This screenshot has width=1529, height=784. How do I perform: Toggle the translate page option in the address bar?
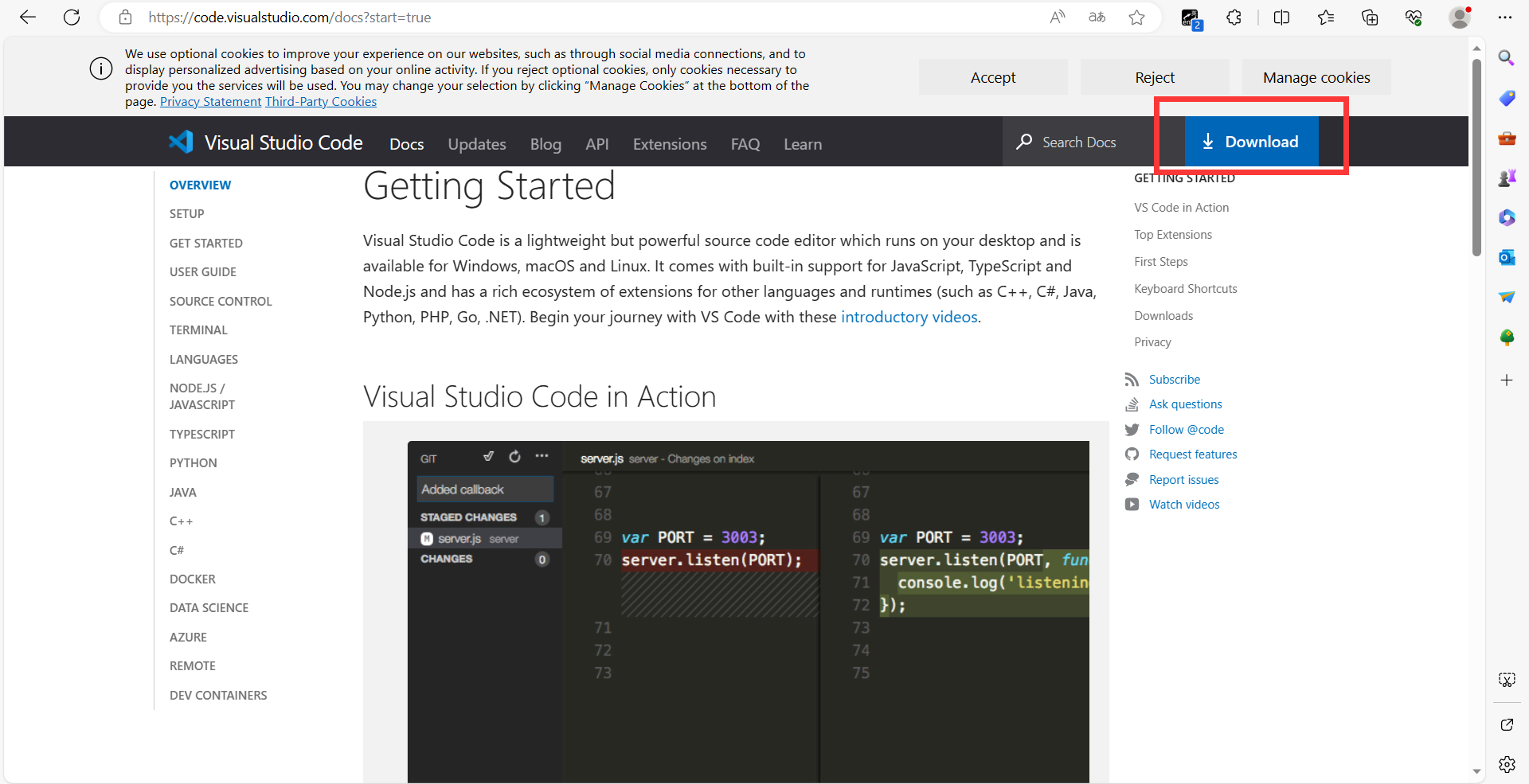(x=1097, y=17)
